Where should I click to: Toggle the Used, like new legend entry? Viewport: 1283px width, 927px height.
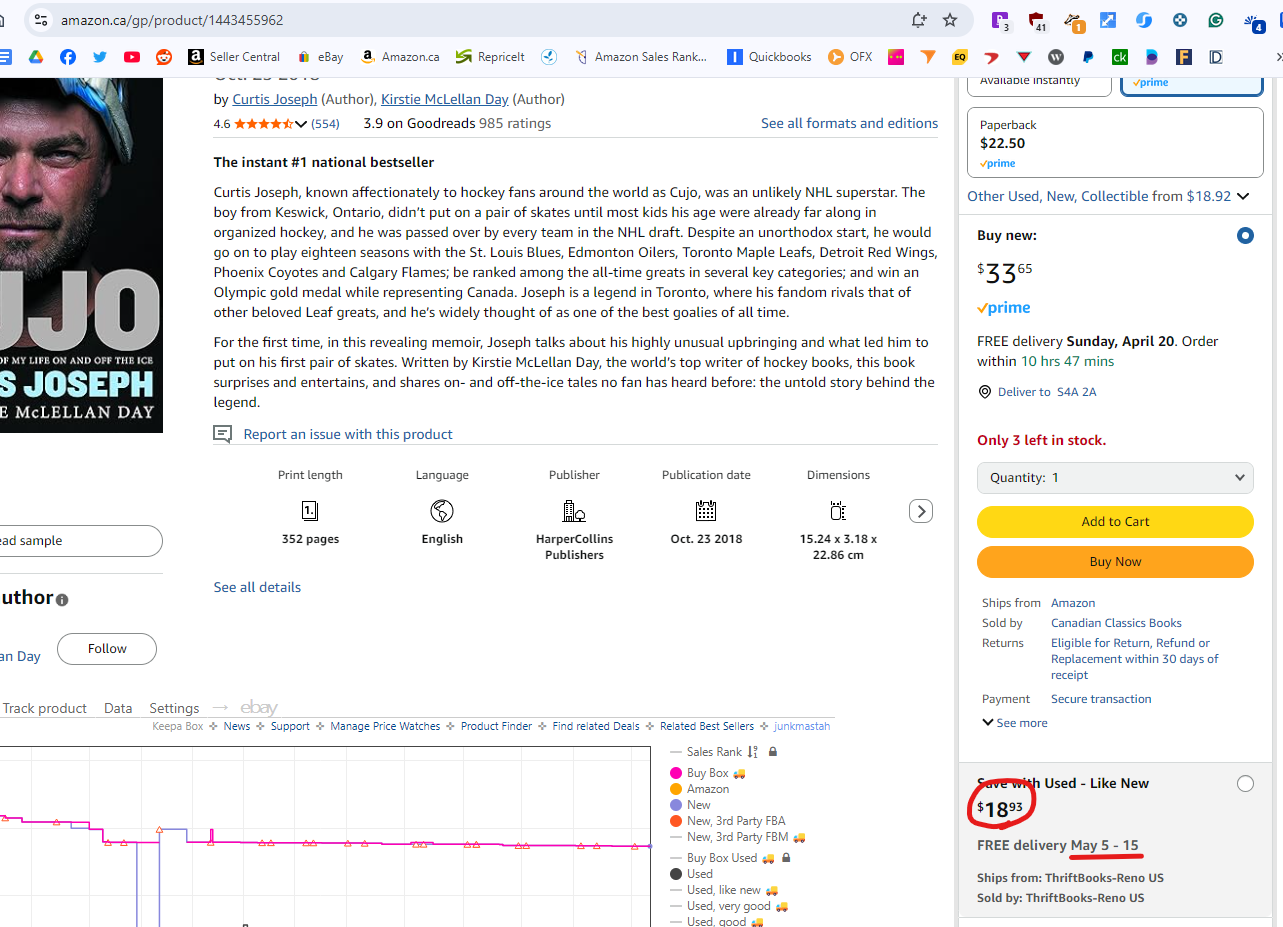point(724,890)
